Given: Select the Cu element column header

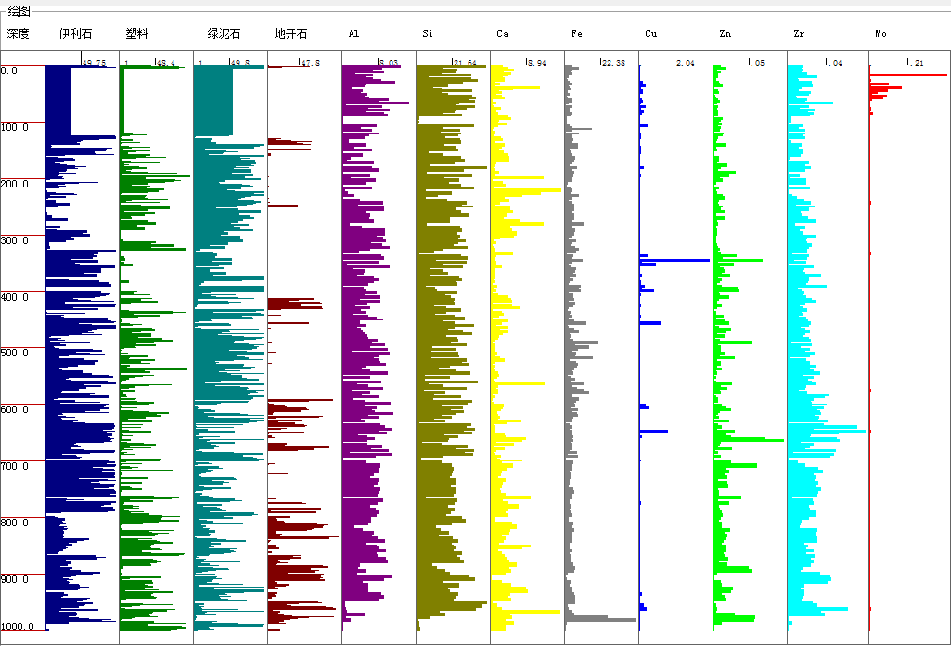Looking at the screenshot, I should coord(651,34).
